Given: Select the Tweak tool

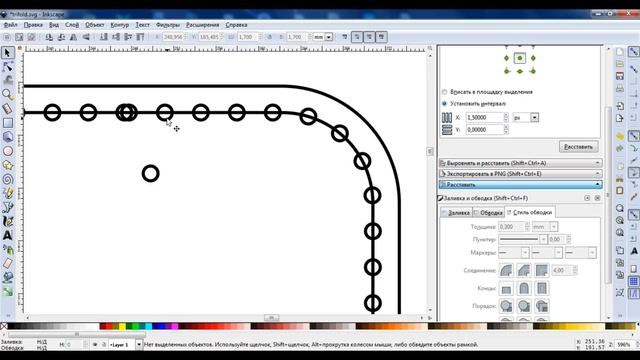Looking at the screenshot, I should point(7,80).
